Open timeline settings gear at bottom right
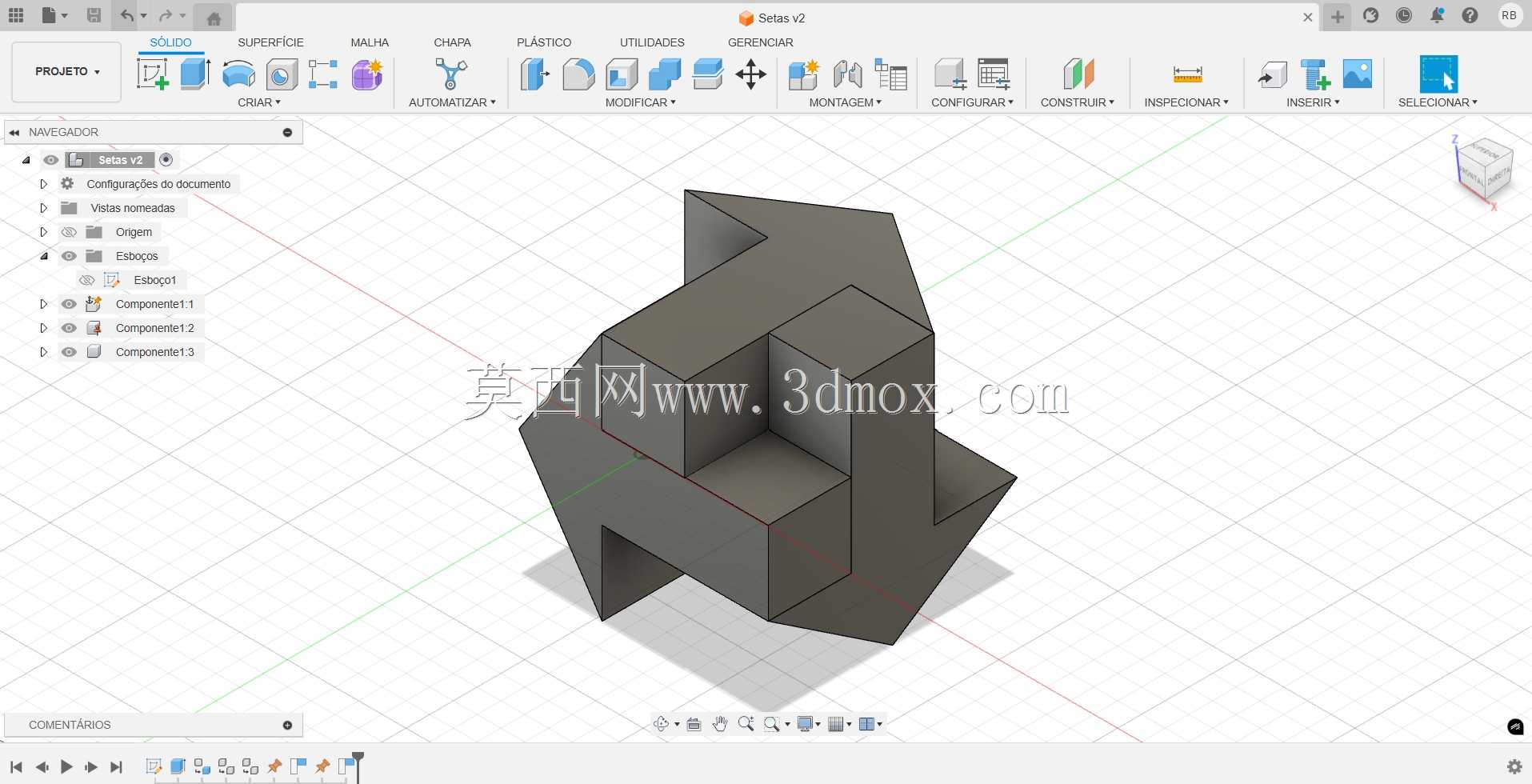 (1514, 766)
